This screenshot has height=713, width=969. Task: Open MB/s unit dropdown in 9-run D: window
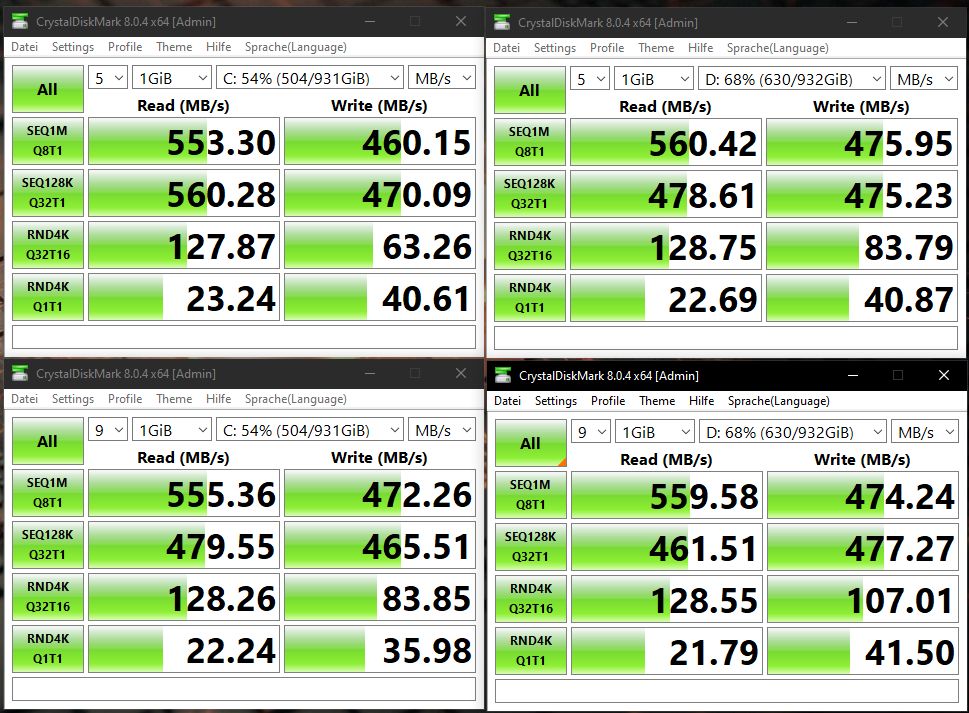pos(925,432)
